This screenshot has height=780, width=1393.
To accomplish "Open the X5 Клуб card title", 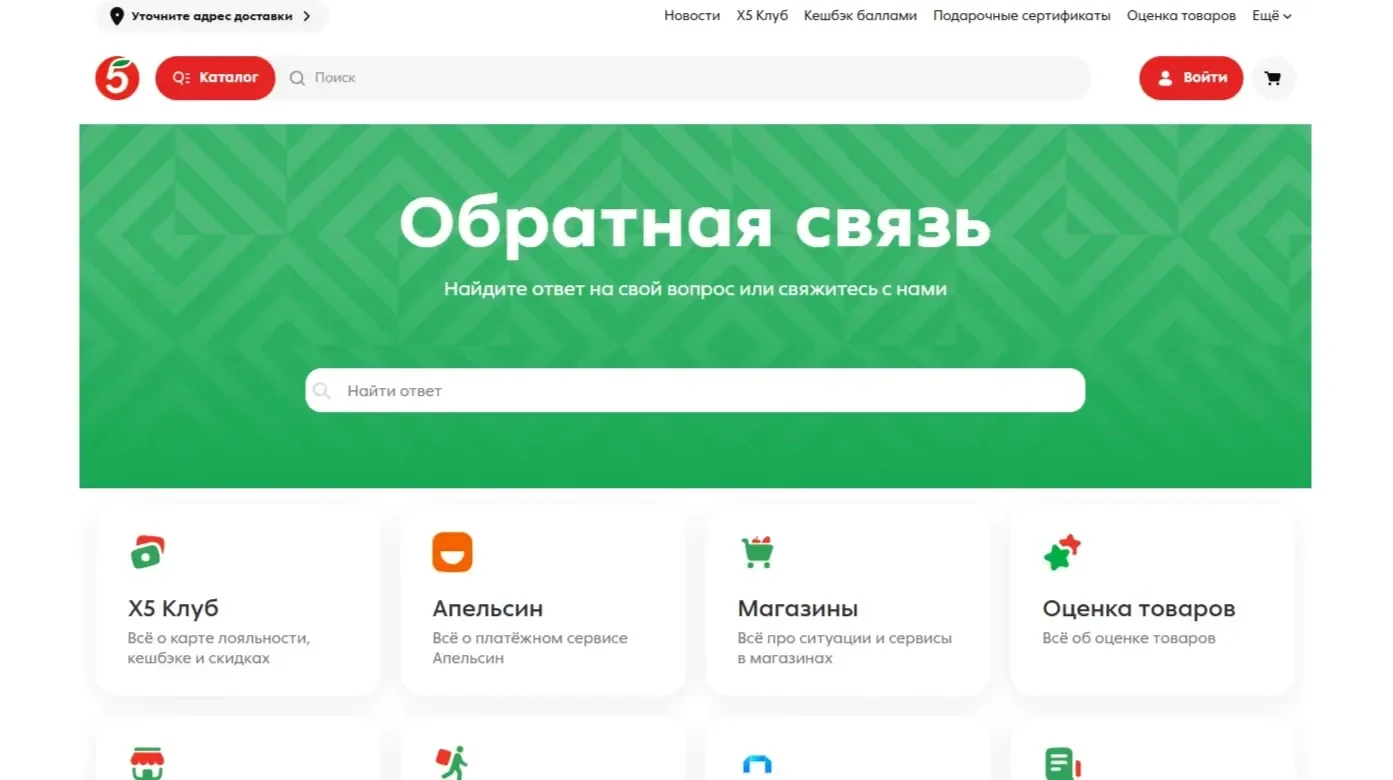I will 173,608.
